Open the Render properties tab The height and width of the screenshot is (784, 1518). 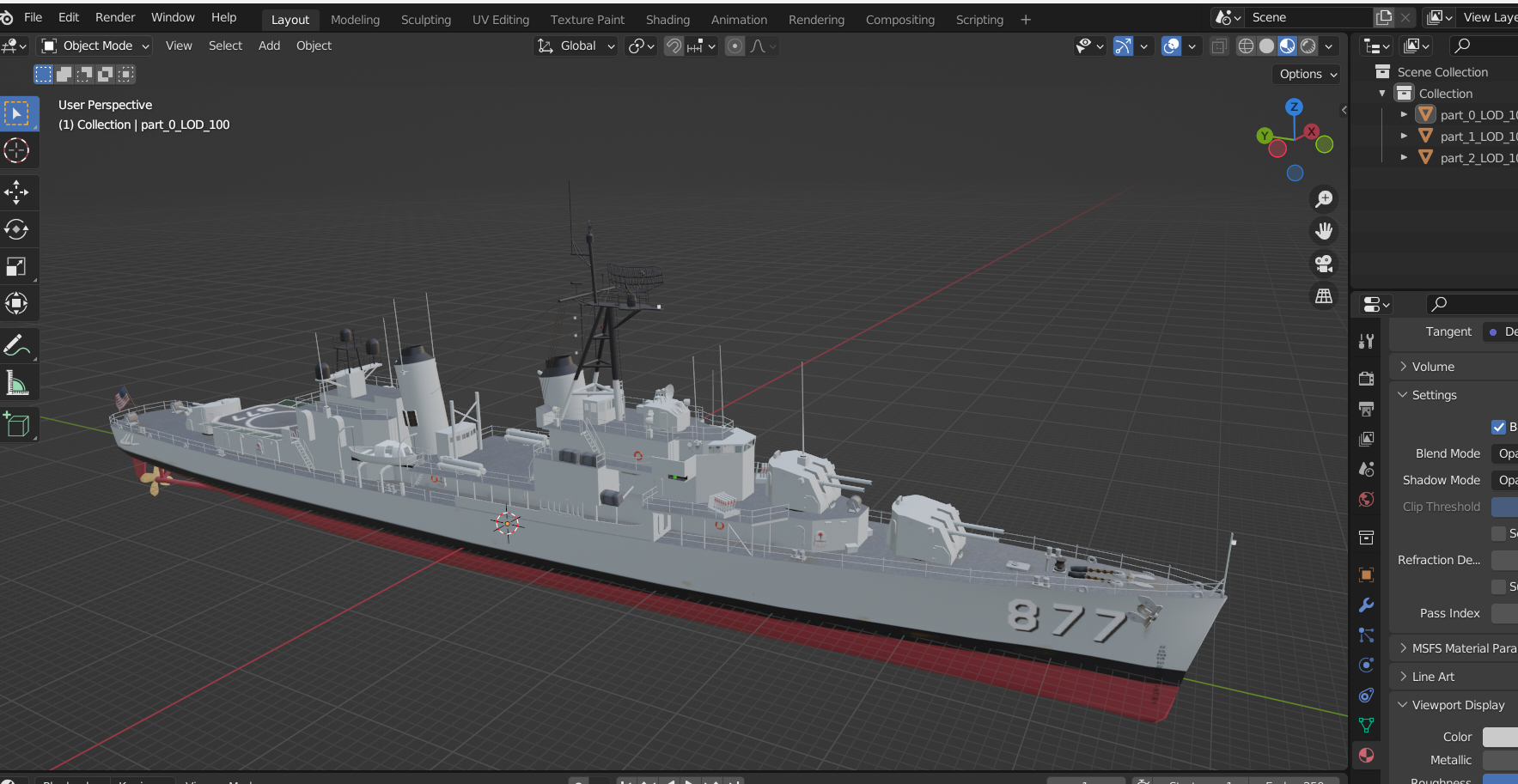1367,379
